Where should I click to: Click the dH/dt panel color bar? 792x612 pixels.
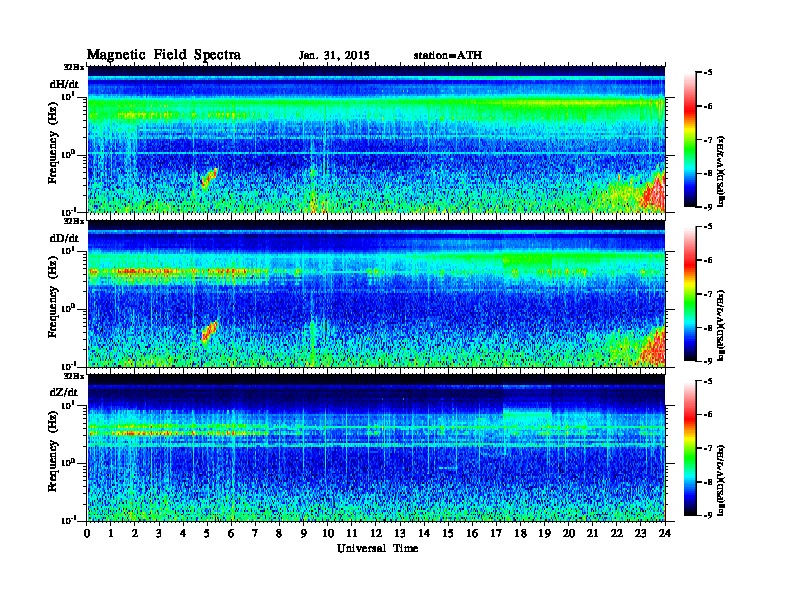pos(690,140)
